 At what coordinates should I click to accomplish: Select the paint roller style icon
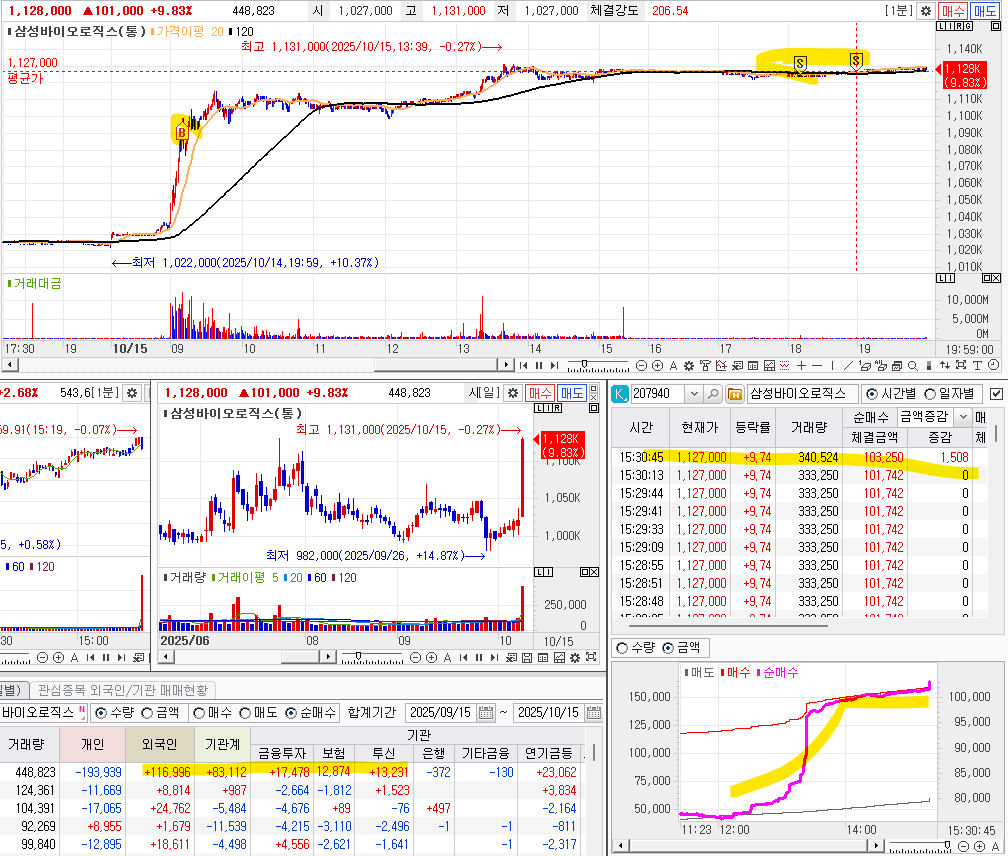point(705,366)
